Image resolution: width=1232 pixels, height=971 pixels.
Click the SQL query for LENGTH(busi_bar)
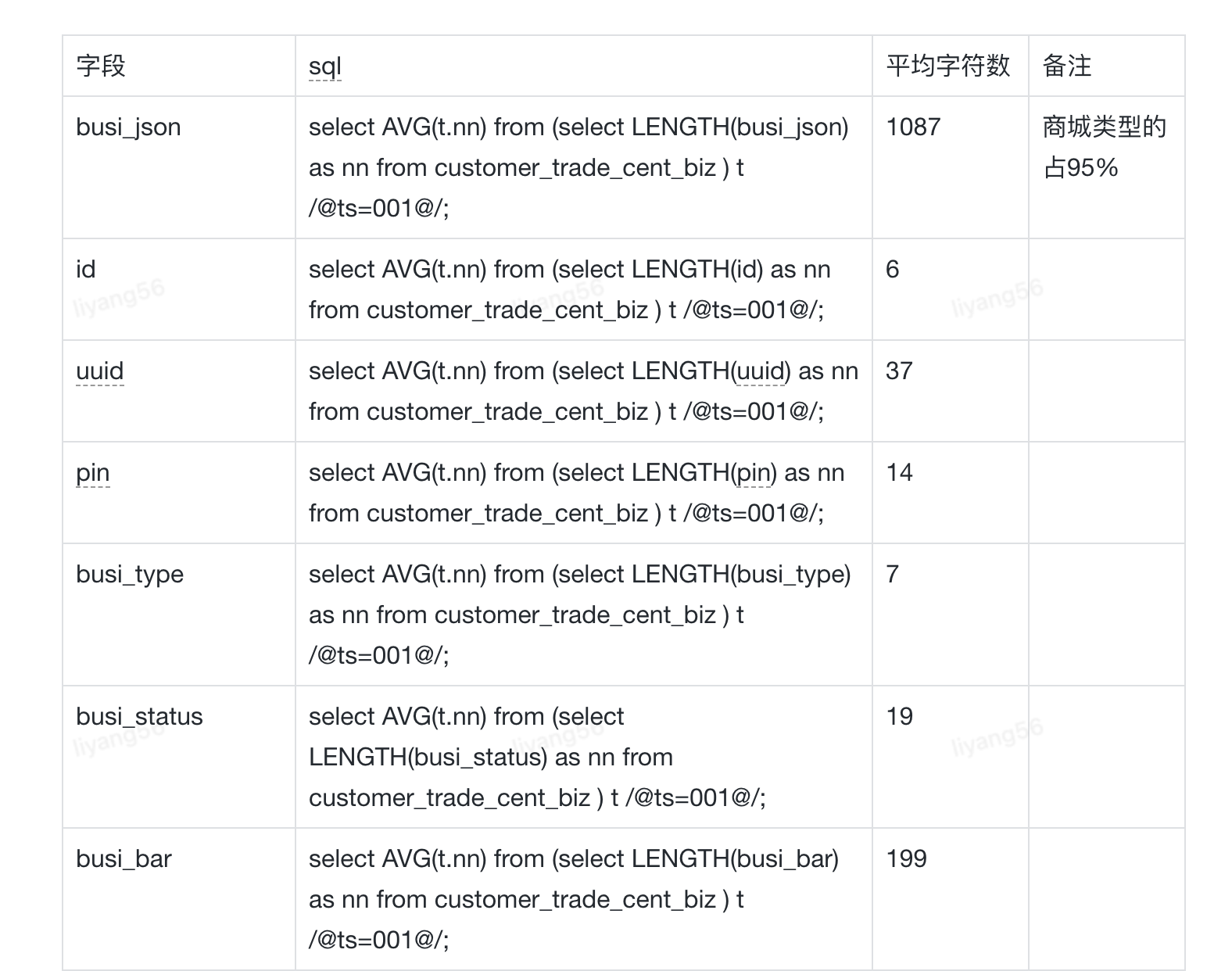tap(574, 899)
